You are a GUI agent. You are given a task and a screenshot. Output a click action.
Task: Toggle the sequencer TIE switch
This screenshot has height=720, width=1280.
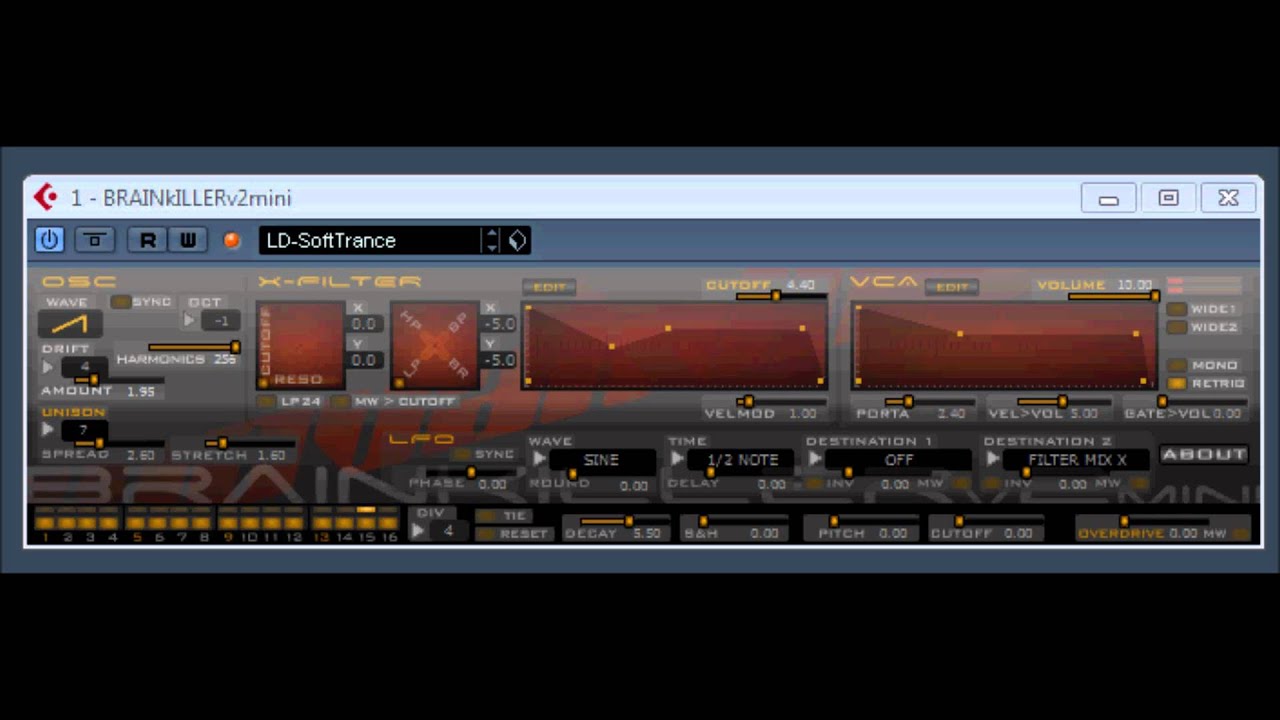486,515
